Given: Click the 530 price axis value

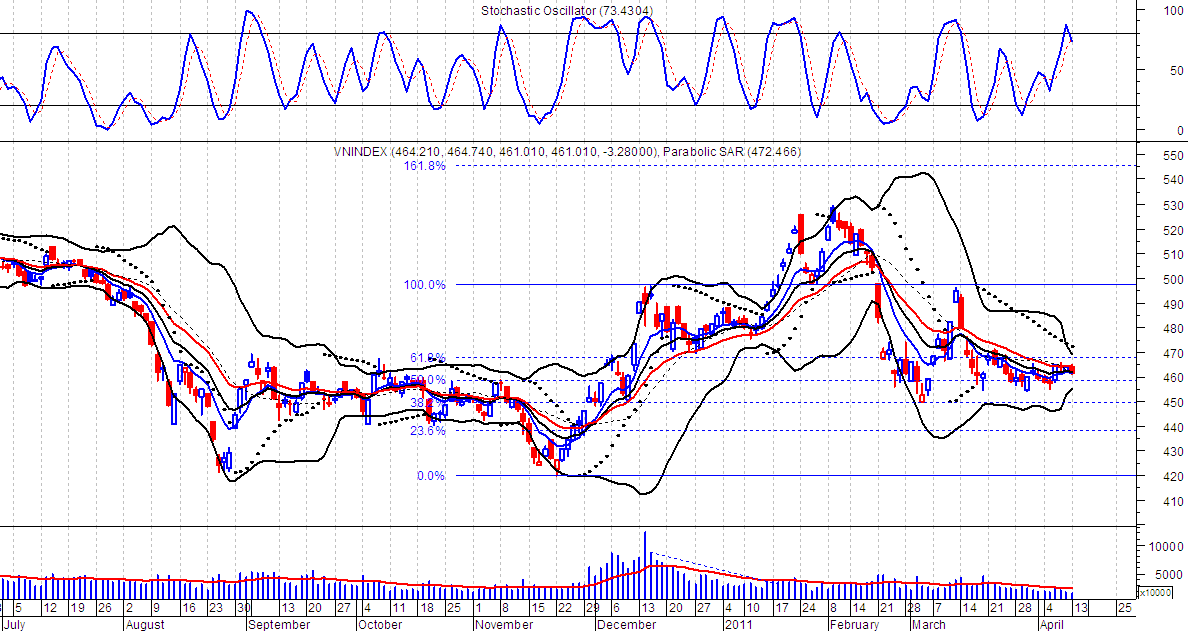Looking at the screenshot, I should (1173, 205).
